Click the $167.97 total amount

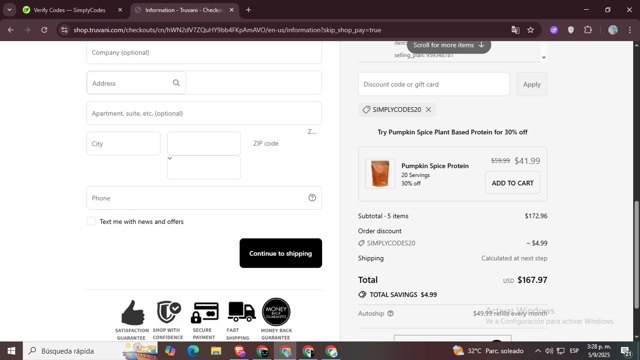pyautogui.click(x=532, y=280)
